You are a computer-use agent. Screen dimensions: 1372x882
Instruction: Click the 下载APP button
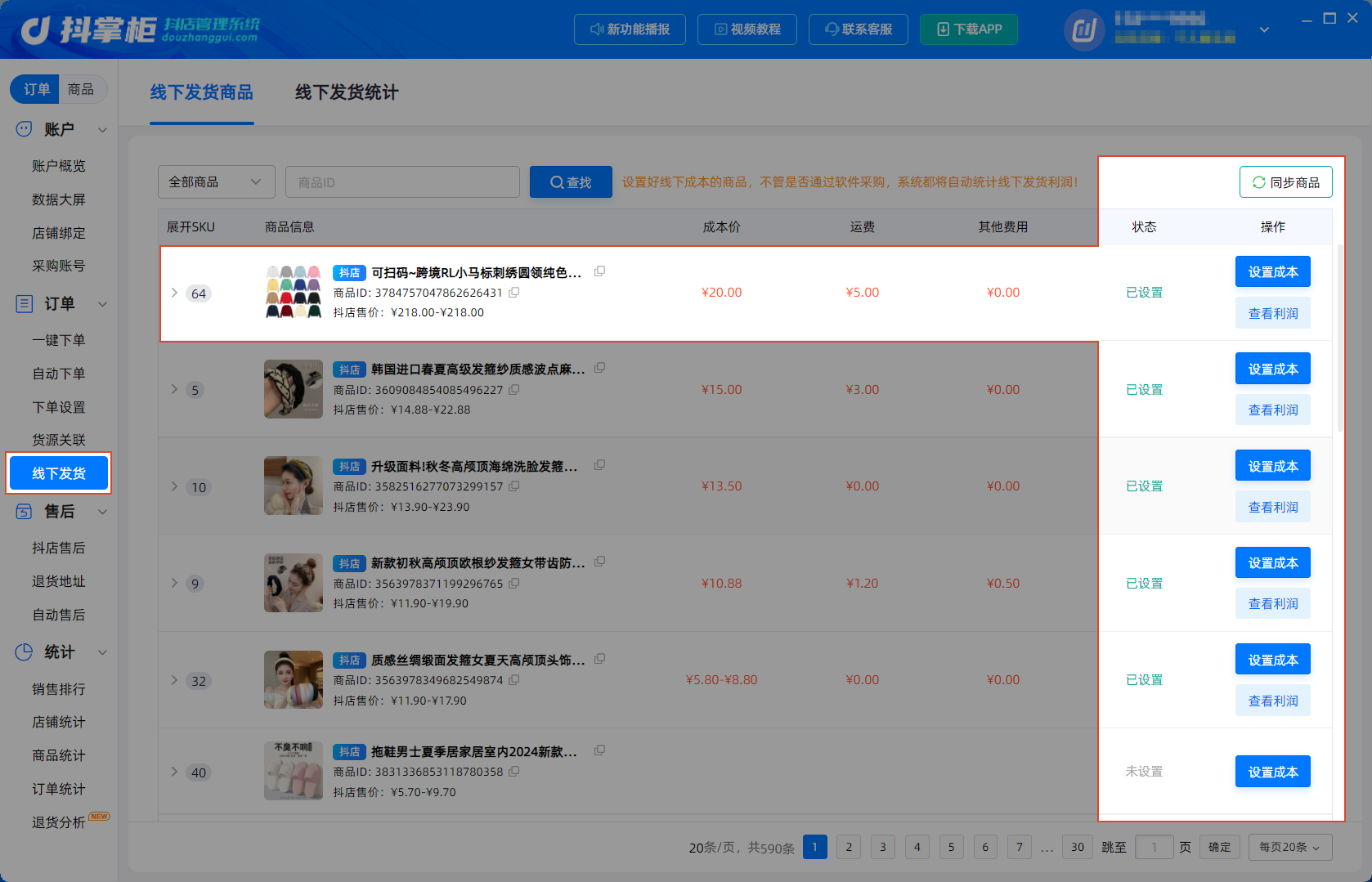(x=969, y=29)
